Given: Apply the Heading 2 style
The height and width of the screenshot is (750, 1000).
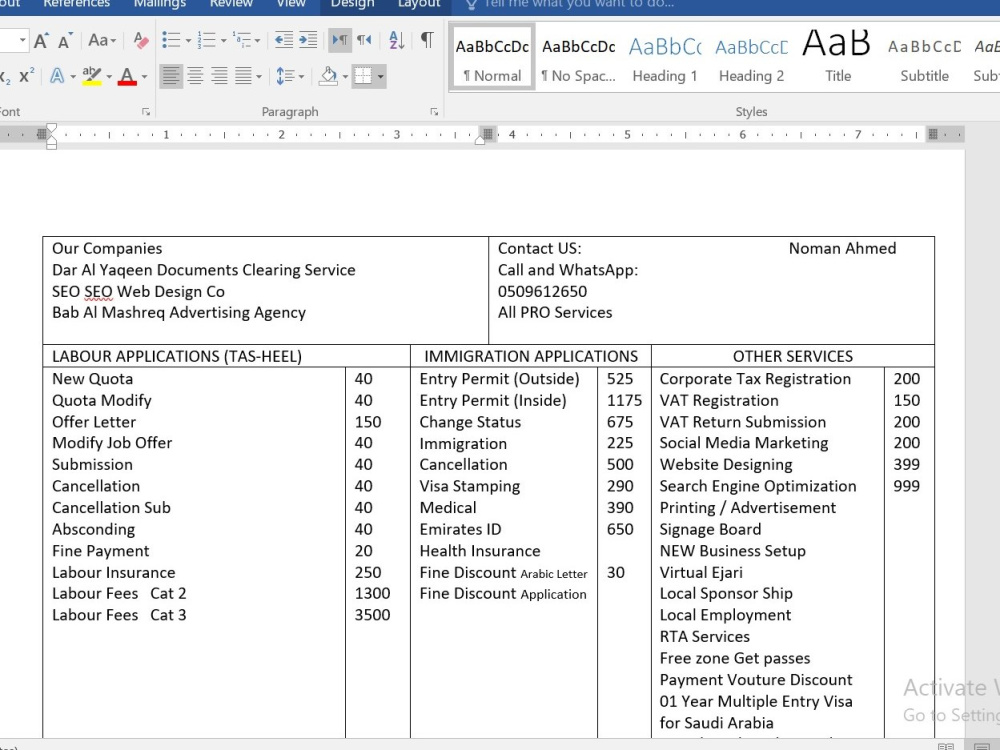Looking at the screenshot, I should click(x=751, y=57).
